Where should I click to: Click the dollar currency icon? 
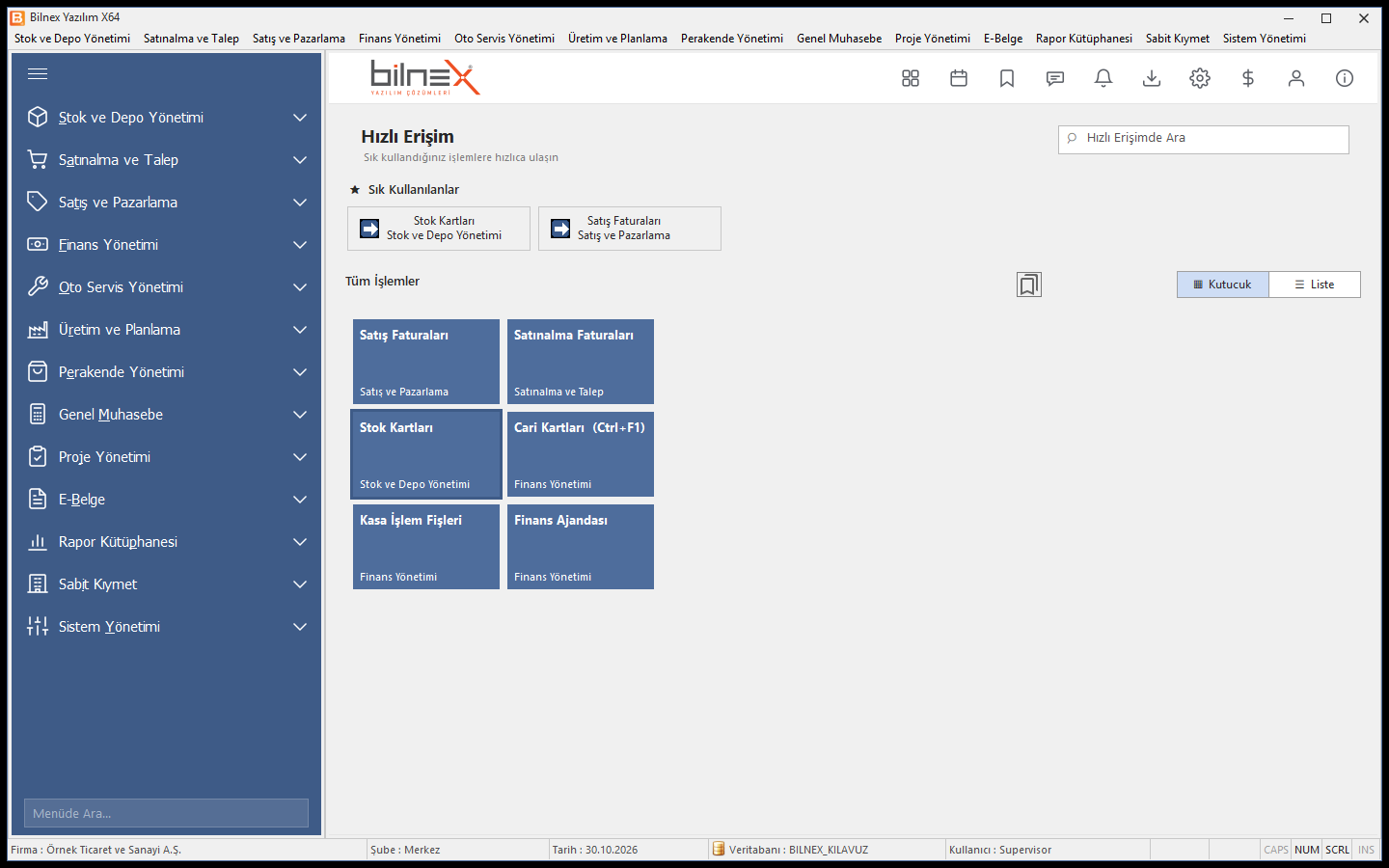point(1248,78)
